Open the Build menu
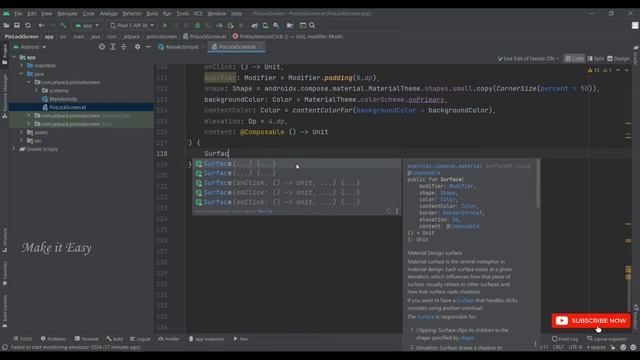 click(x=152, y=13)
